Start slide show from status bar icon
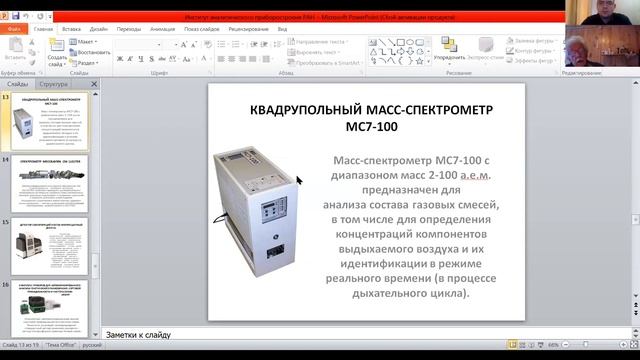640x360 pixels. pos(541,345)
